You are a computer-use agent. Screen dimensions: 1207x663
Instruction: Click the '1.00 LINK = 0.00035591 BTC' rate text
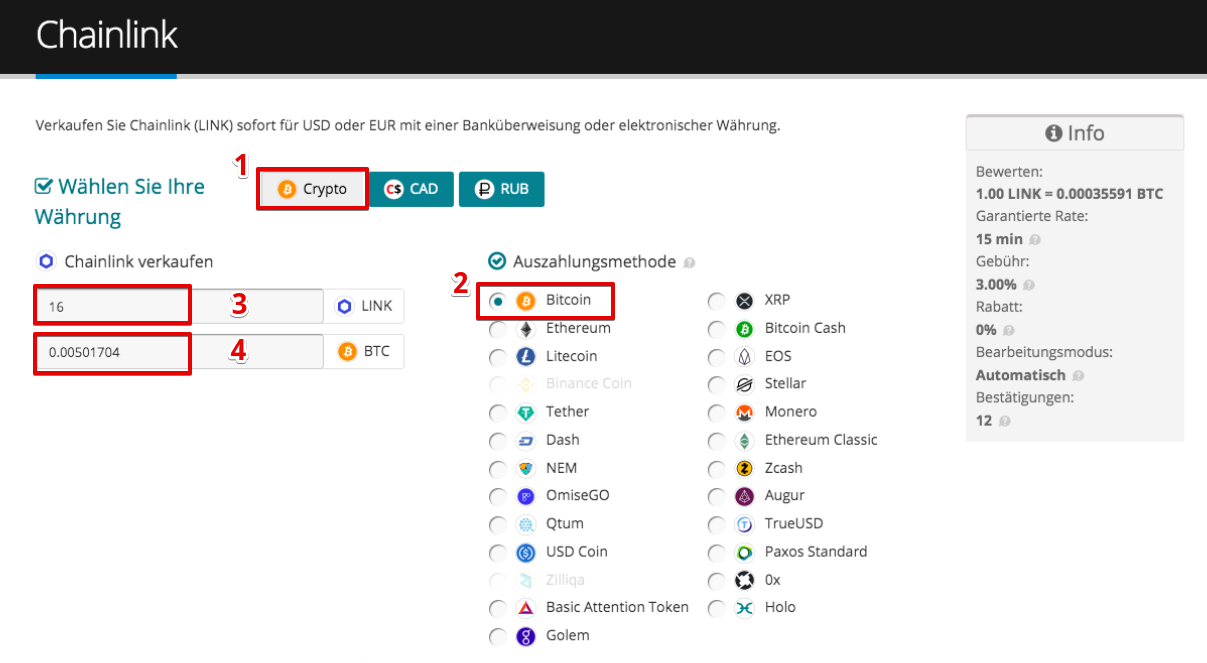coord(1069,194)
